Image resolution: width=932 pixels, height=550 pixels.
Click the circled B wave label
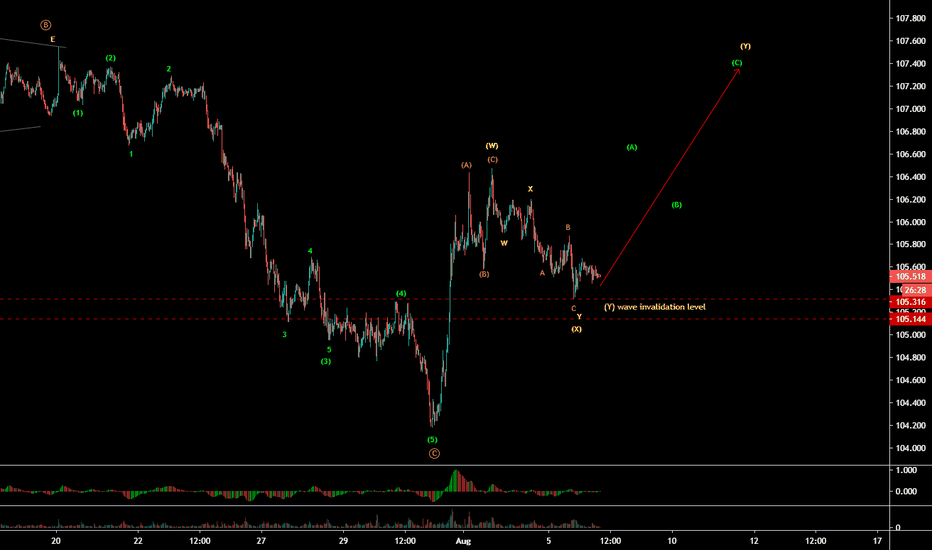(46, 25)
